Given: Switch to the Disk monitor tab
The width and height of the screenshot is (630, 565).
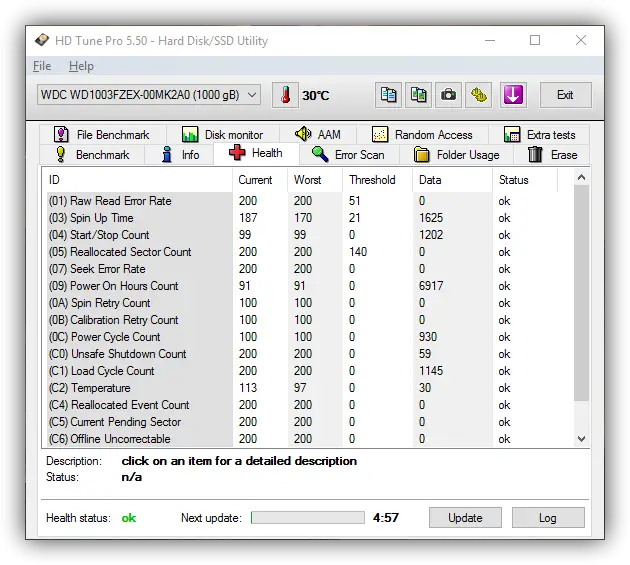Looking at the screenshot, I should tap(223, 135).
